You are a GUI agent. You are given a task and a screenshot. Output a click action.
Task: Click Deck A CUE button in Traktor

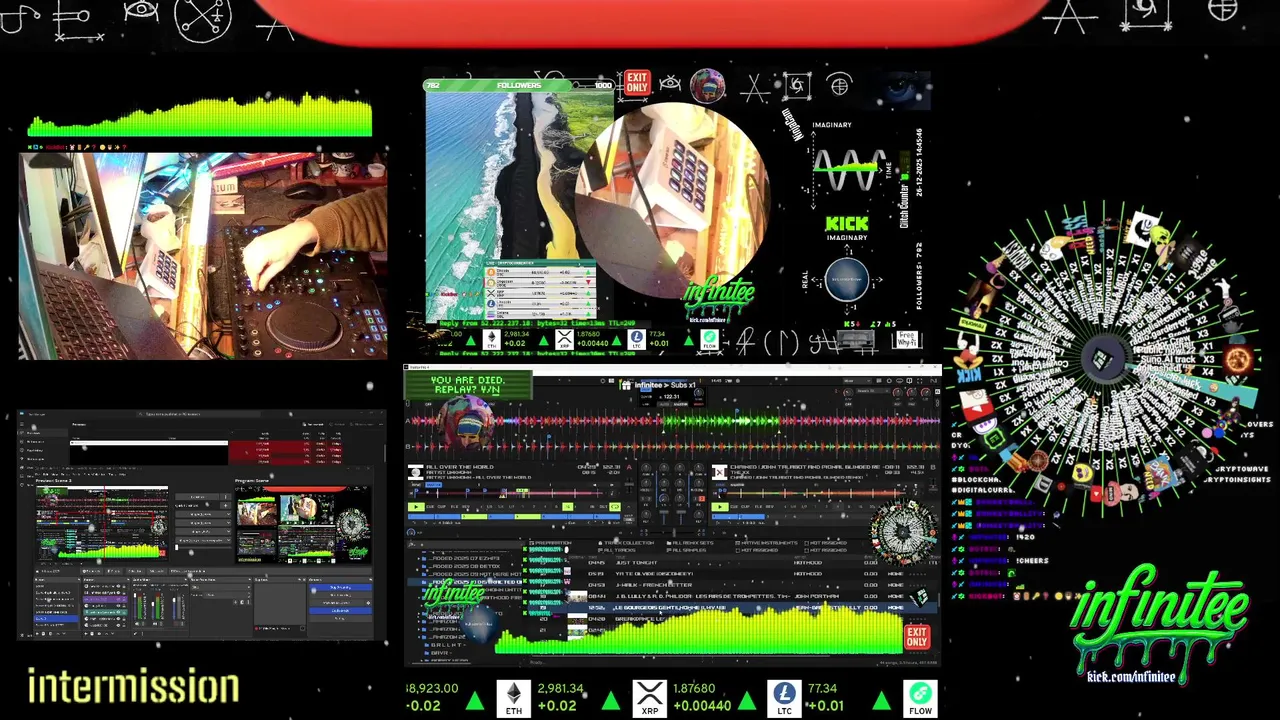pyautogui.click(x=430, y=506)
